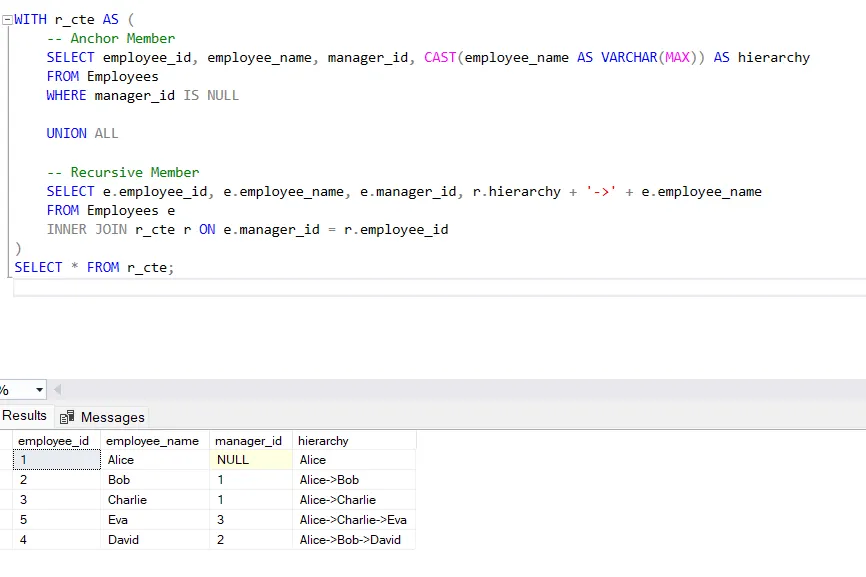Click the Messages tab document icon
The height and width of the screenshot is (577, 866).
pos(68,417)
